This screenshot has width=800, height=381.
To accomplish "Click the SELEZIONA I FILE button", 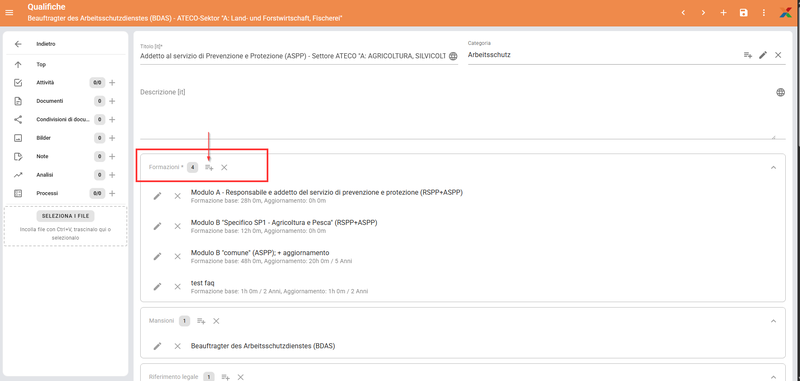I will (x=65, y=216).
